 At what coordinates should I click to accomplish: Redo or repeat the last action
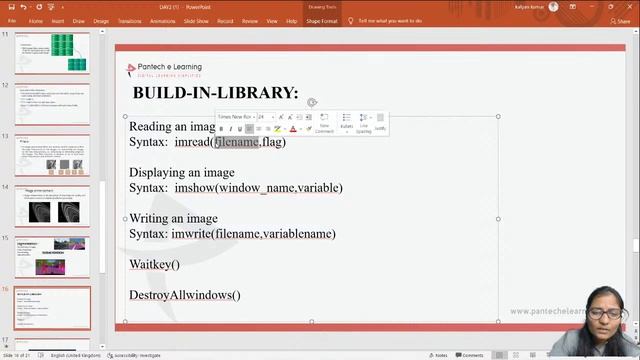[39, 7]
